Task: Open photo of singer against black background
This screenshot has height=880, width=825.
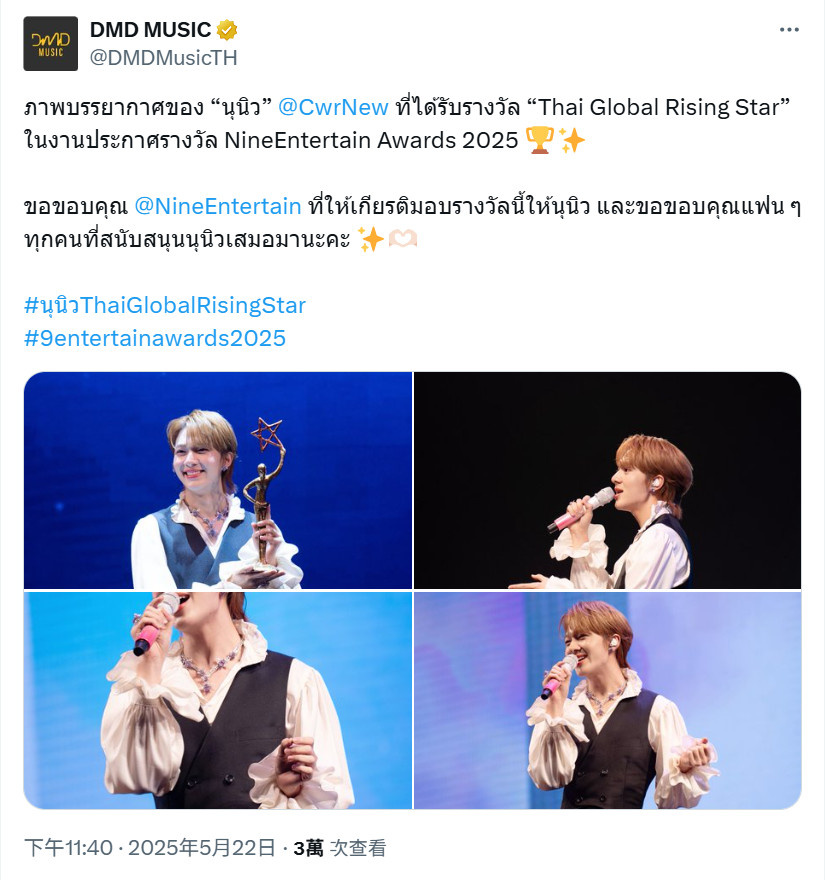Action: 607,480
